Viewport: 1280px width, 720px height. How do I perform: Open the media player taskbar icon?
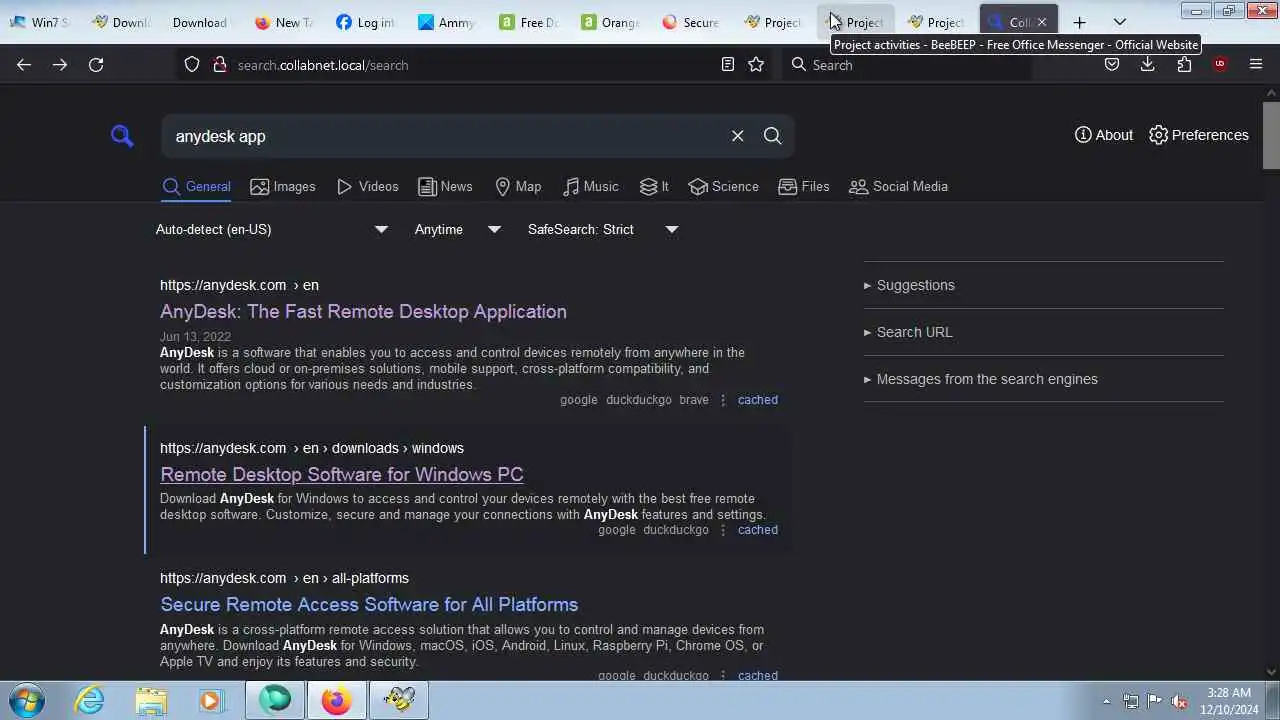211,700
